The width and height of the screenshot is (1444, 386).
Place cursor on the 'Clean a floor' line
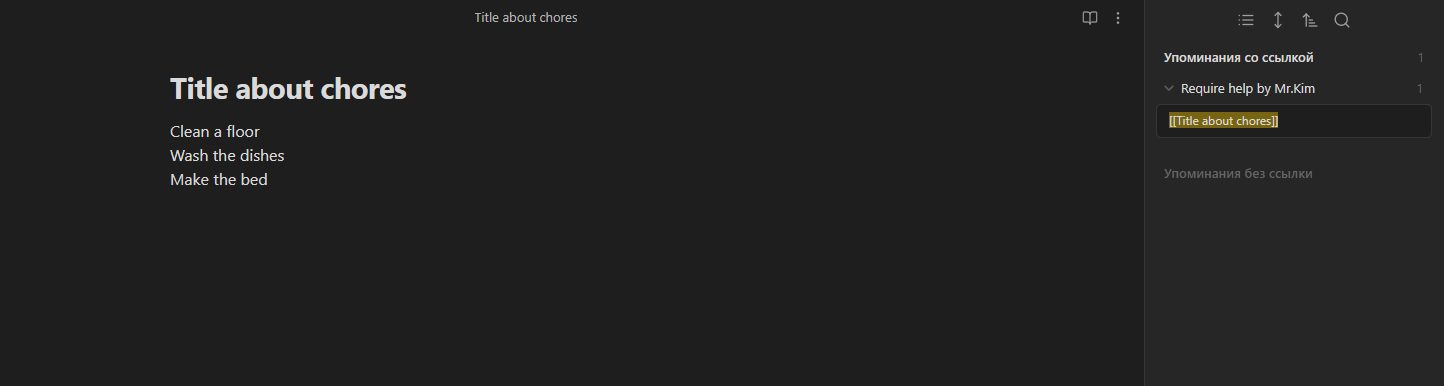click(x=215, y=132)
